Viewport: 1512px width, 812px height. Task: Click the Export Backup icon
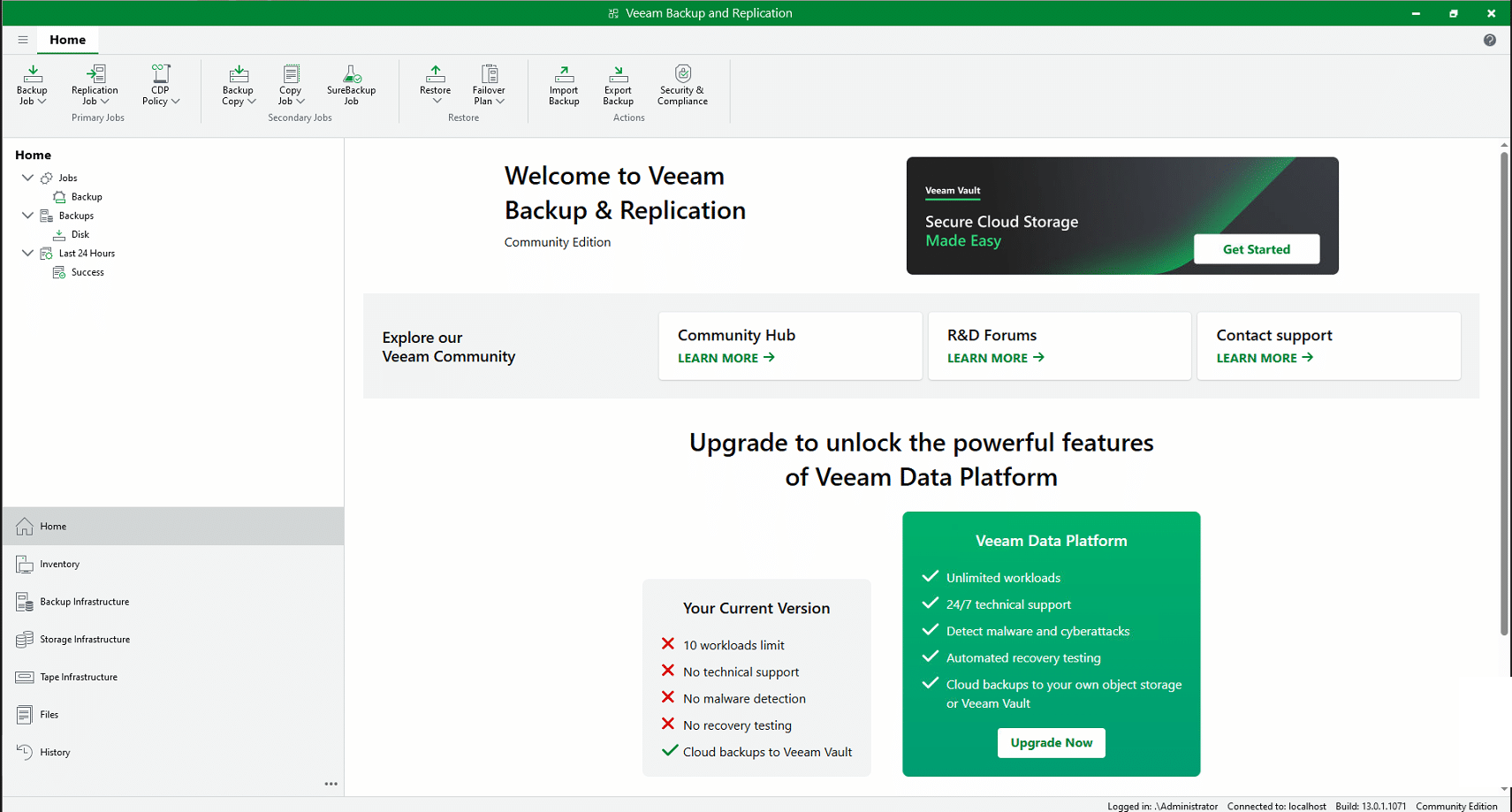[x=618, y=74]
